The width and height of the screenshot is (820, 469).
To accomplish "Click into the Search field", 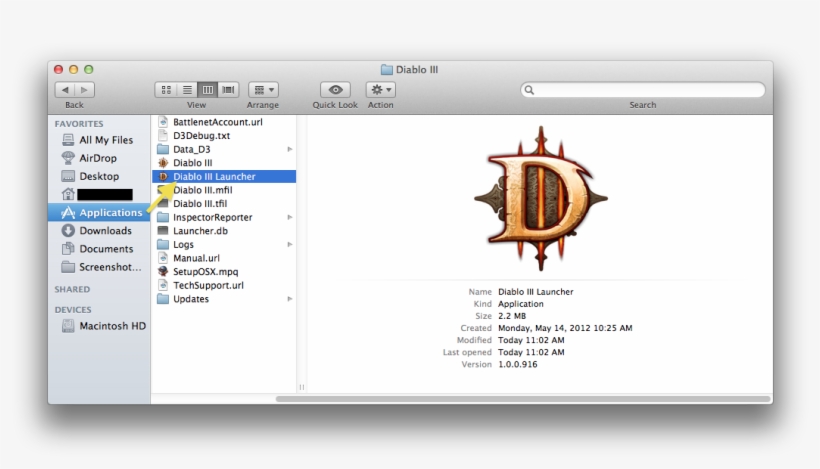I will point(643,90).
